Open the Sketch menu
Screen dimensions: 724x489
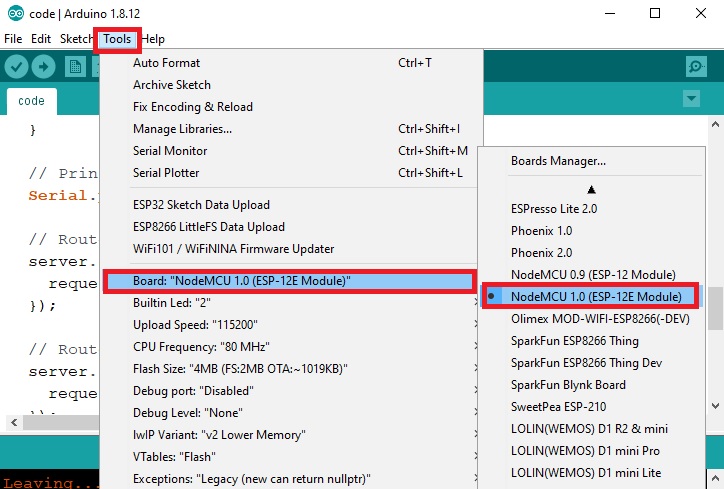pos(76,39)
